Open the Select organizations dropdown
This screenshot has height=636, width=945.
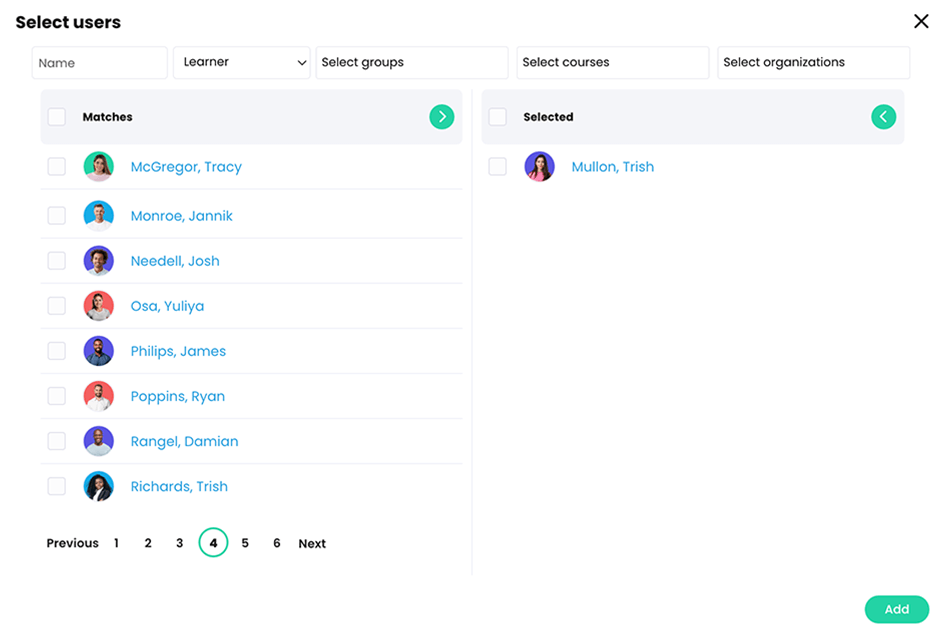(x=813, y=62)
